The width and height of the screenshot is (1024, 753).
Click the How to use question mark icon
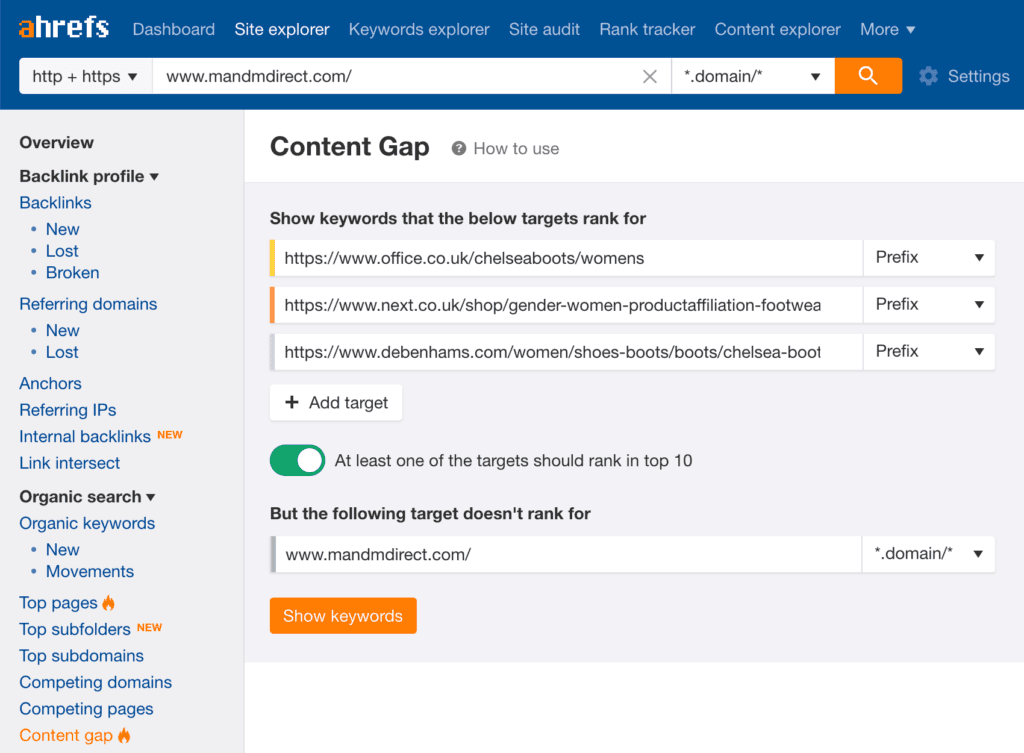[458, 149]
